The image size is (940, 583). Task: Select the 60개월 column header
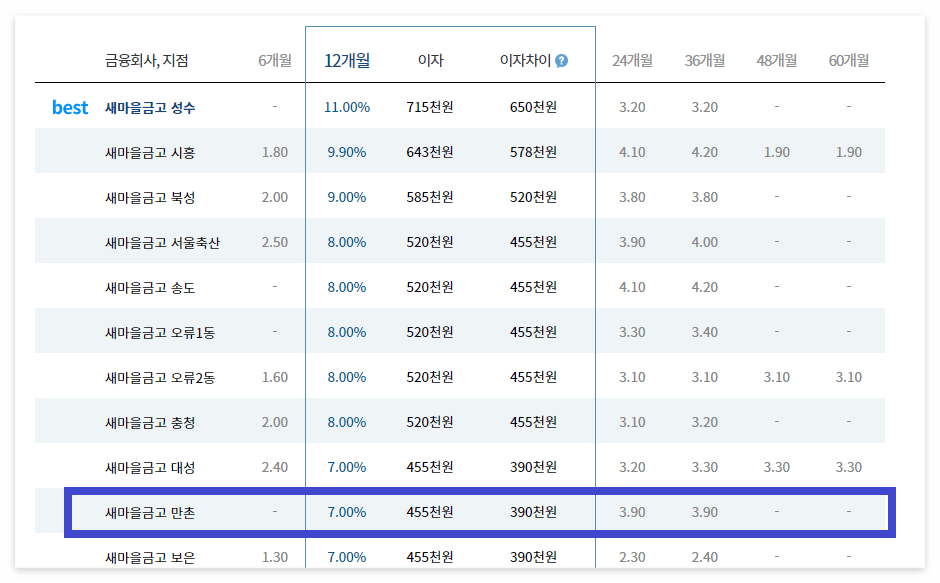[848, 61]
